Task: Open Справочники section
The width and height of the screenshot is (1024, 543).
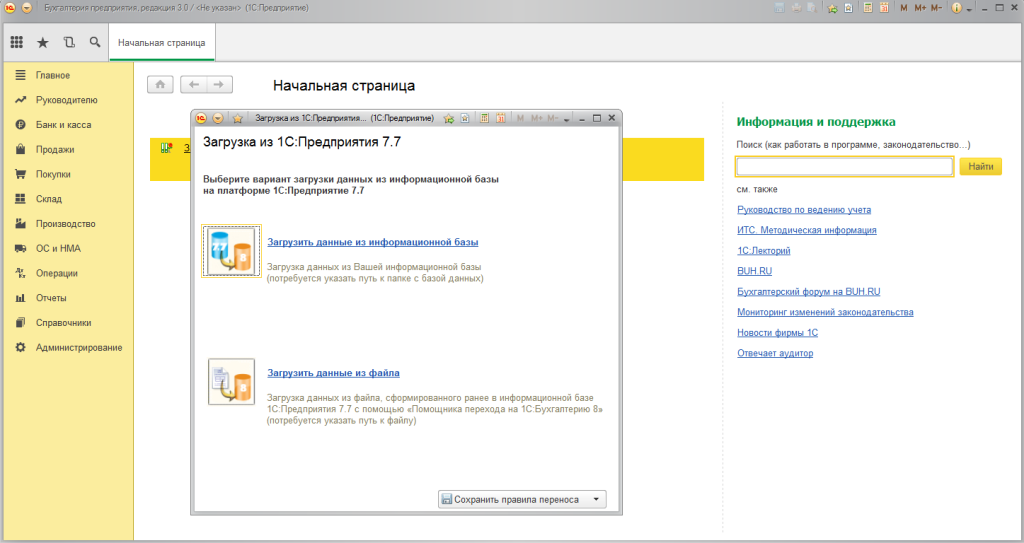Action: [x=63, y=323]
